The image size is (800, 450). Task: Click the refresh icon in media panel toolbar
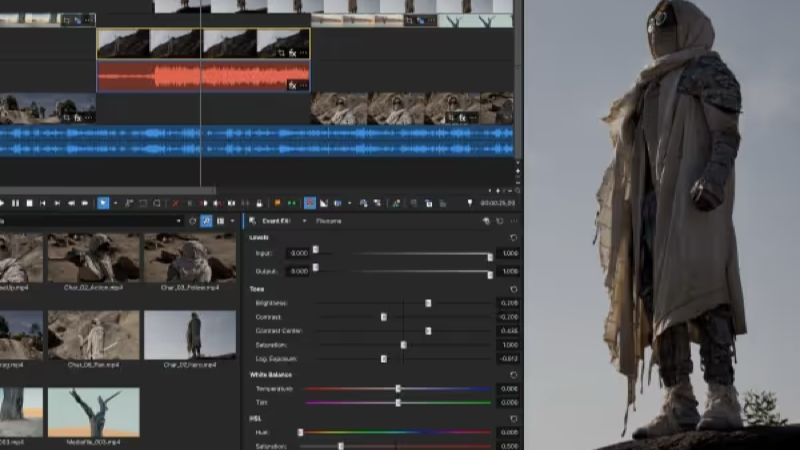point(192,221)
